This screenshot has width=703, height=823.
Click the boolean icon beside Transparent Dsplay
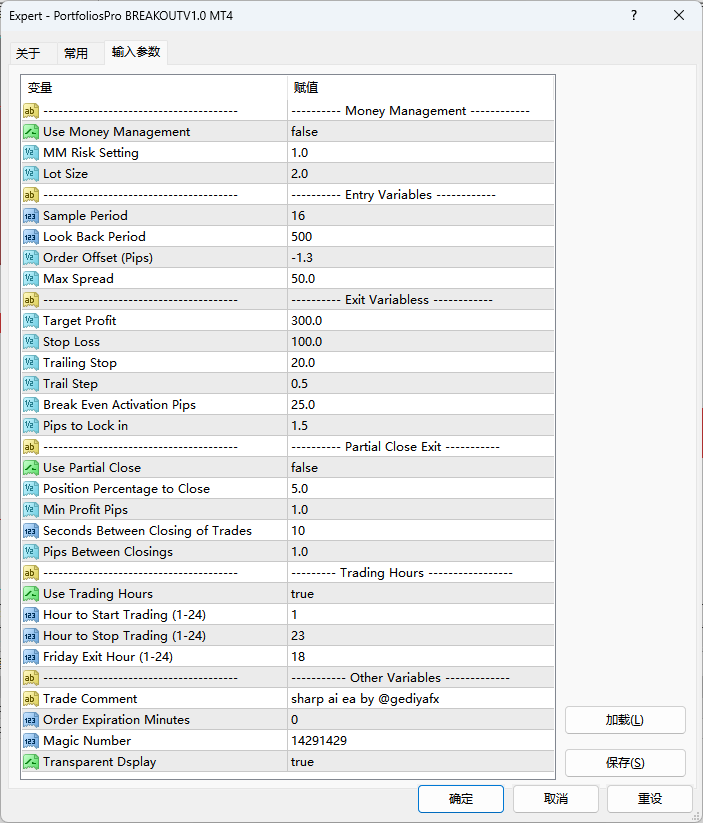pos(31,762)
